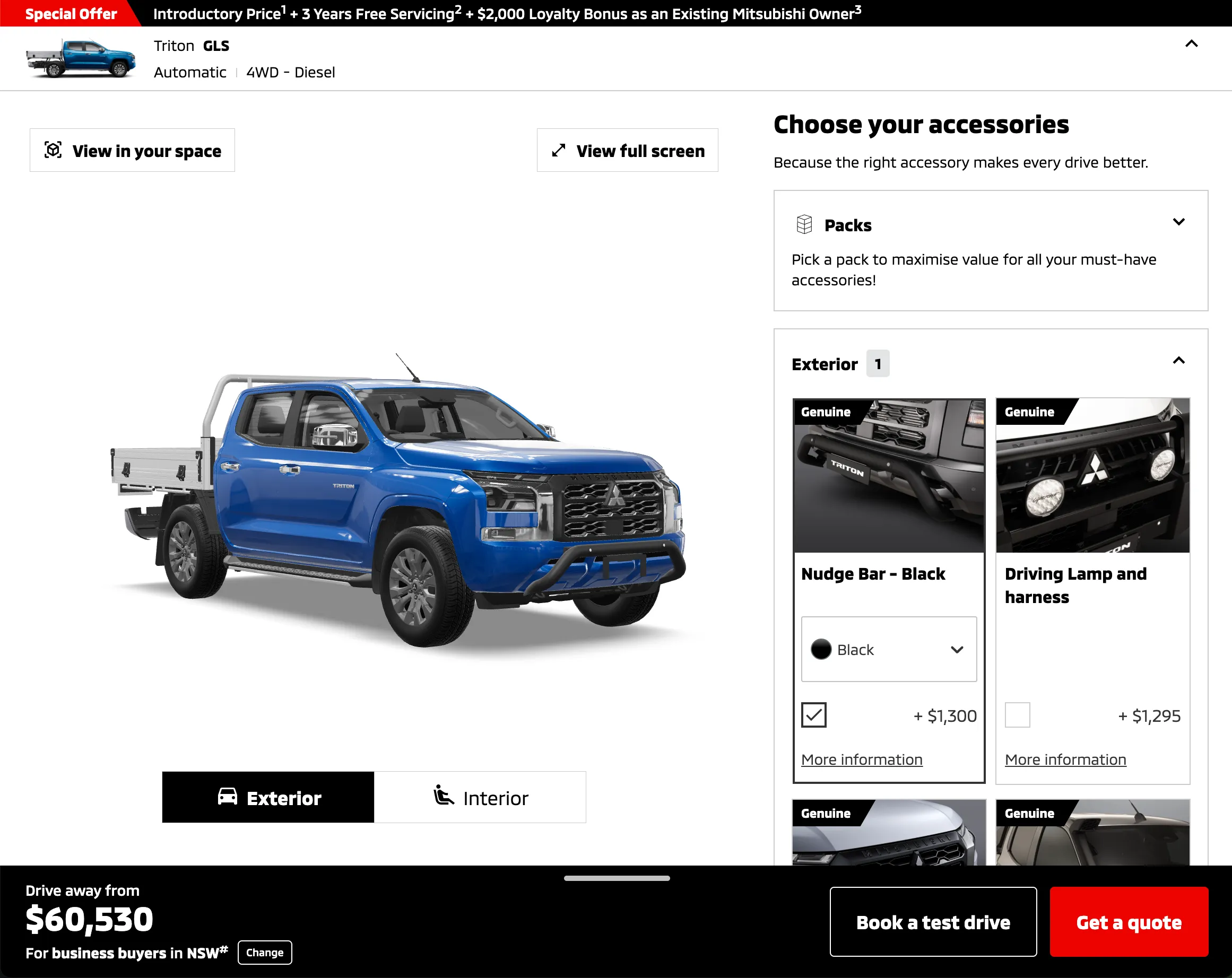This screenshot has height=978, width=1232.
Task: Click the car icon on the Exterior tab
Action: (x=228, y=796)
